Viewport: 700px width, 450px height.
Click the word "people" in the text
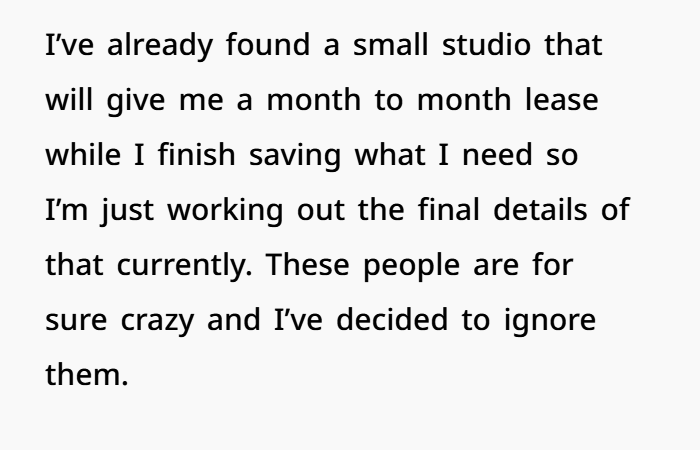coord(411,266)
